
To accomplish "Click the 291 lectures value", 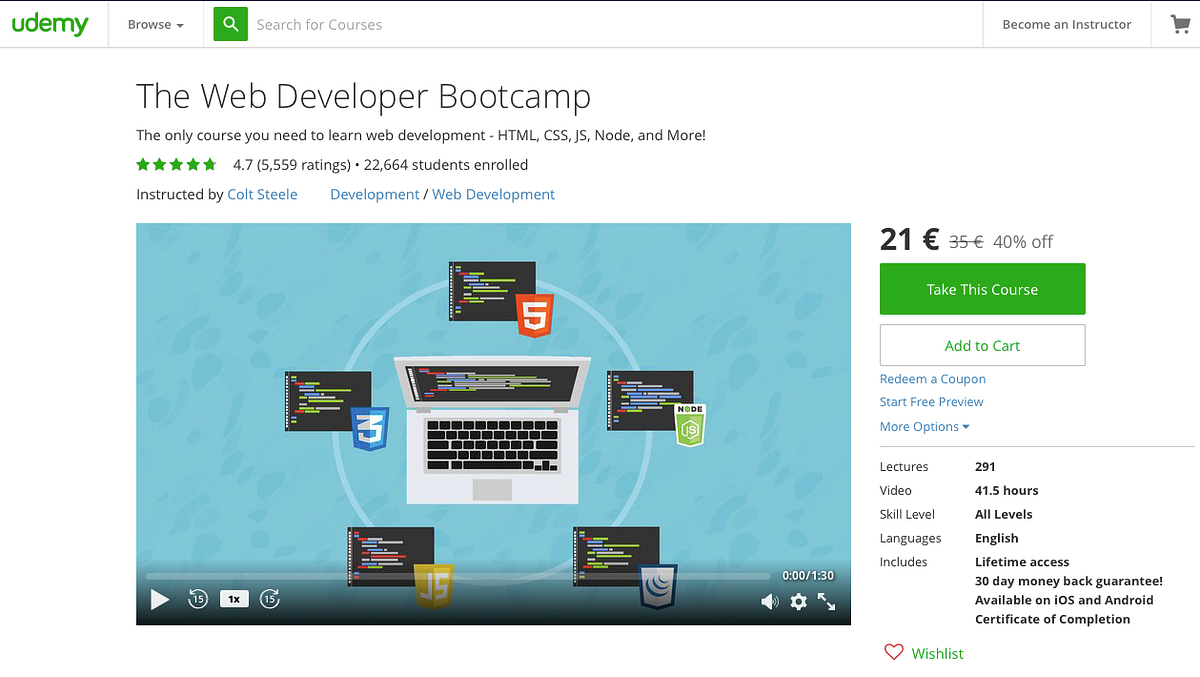I will [985, 466].
